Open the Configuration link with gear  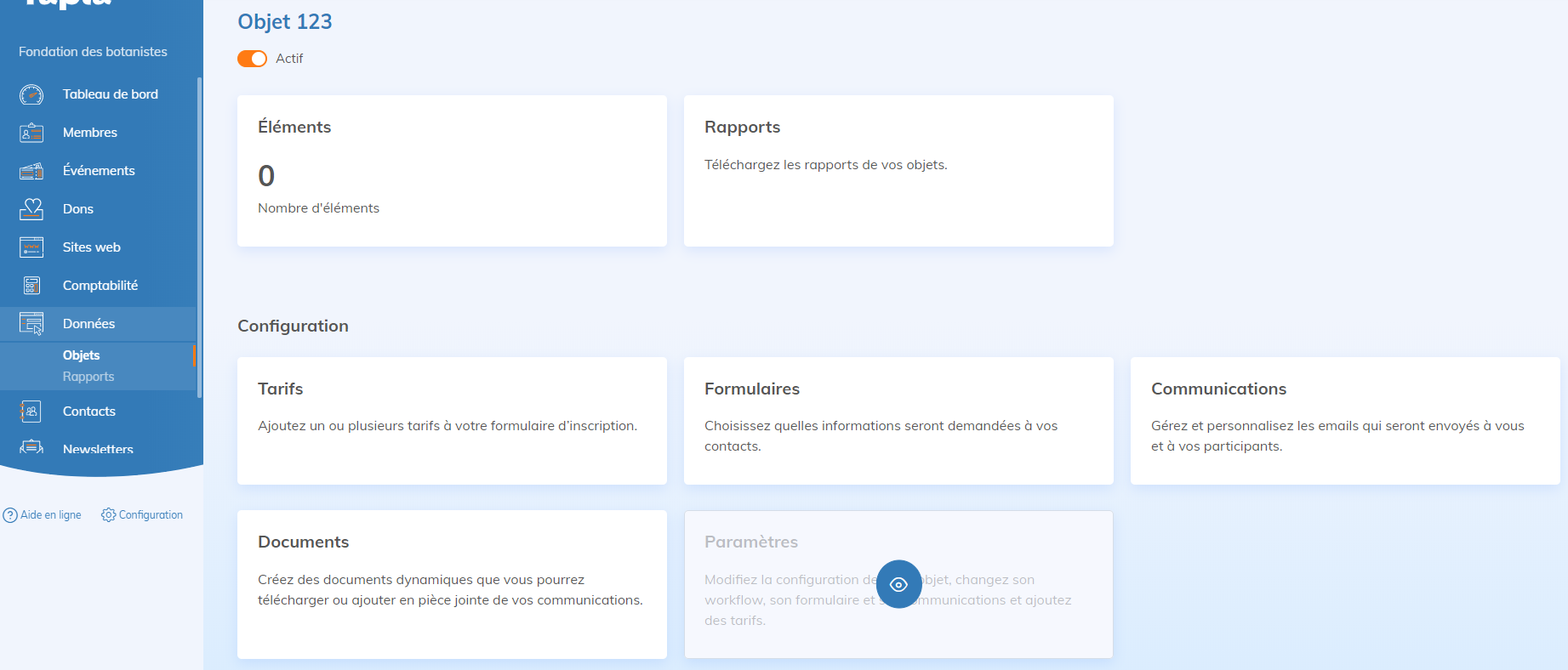142,515
